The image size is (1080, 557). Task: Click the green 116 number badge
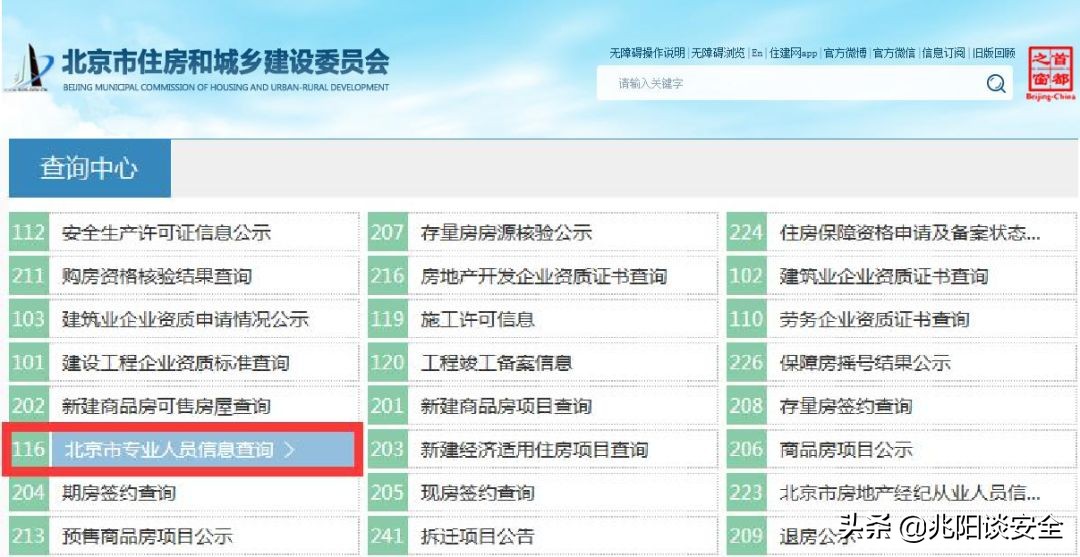coord(29,450)
